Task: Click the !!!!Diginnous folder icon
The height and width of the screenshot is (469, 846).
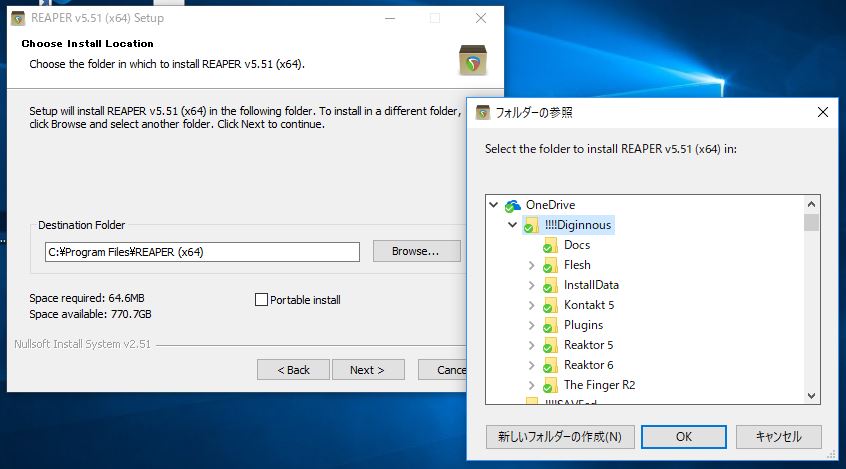Action: tap(531, 225)
